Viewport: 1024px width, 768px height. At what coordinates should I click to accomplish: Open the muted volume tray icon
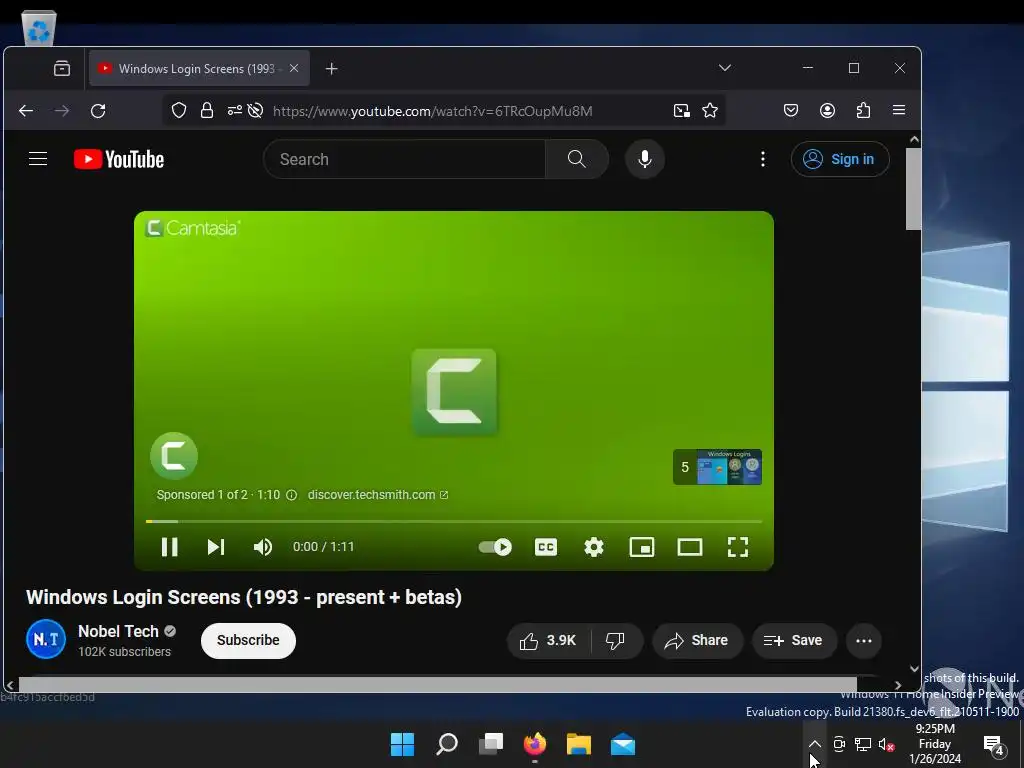pos(886,744)
